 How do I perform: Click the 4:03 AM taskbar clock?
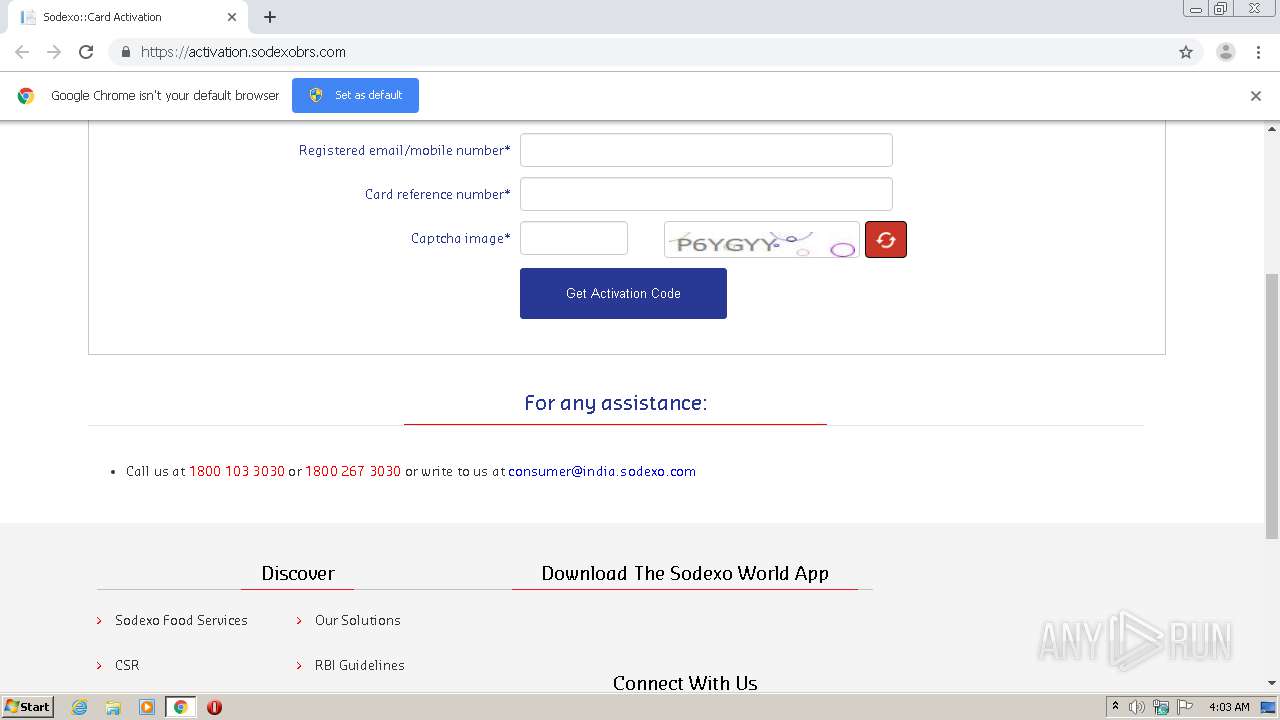point(1229,707)
